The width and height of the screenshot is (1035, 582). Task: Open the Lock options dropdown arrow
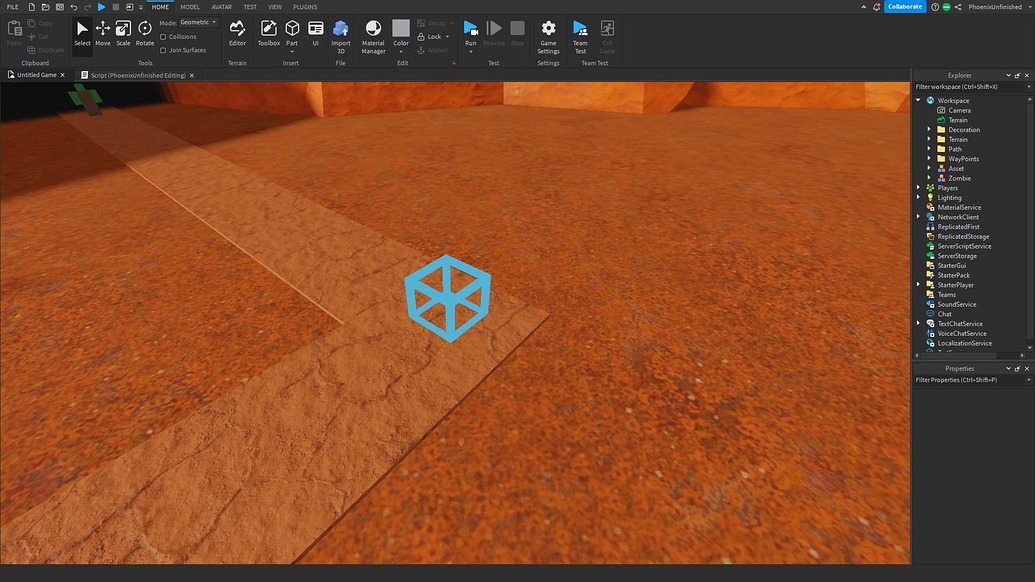[x=448, y=37]
